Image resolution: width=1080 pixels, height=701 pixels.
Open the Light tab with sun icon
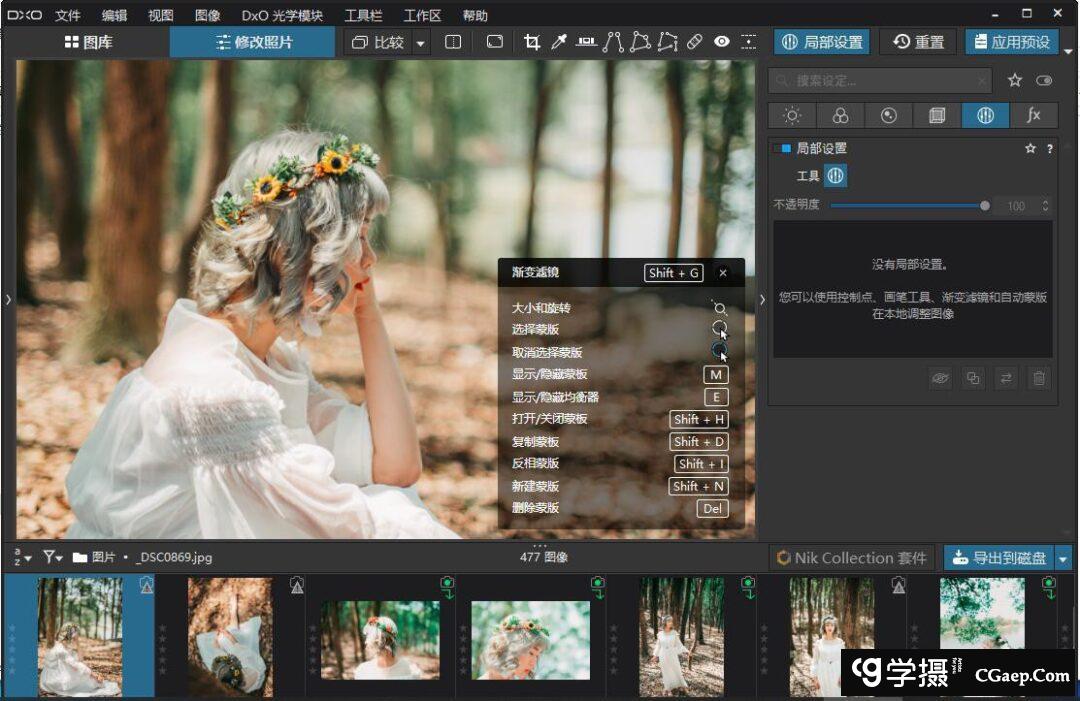(792, 115)
